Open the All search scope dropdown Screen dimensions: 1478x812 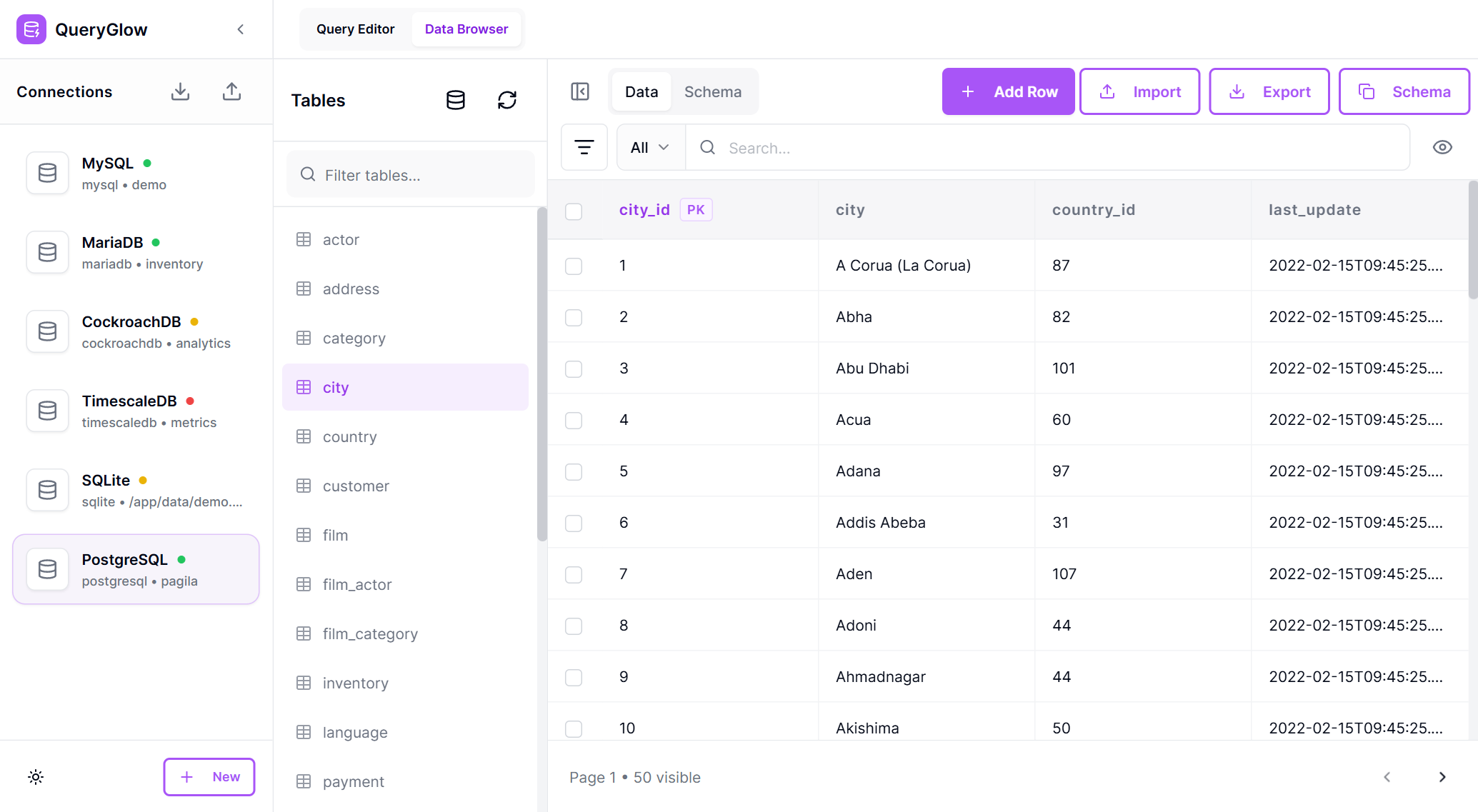click(x=649, y=147)
